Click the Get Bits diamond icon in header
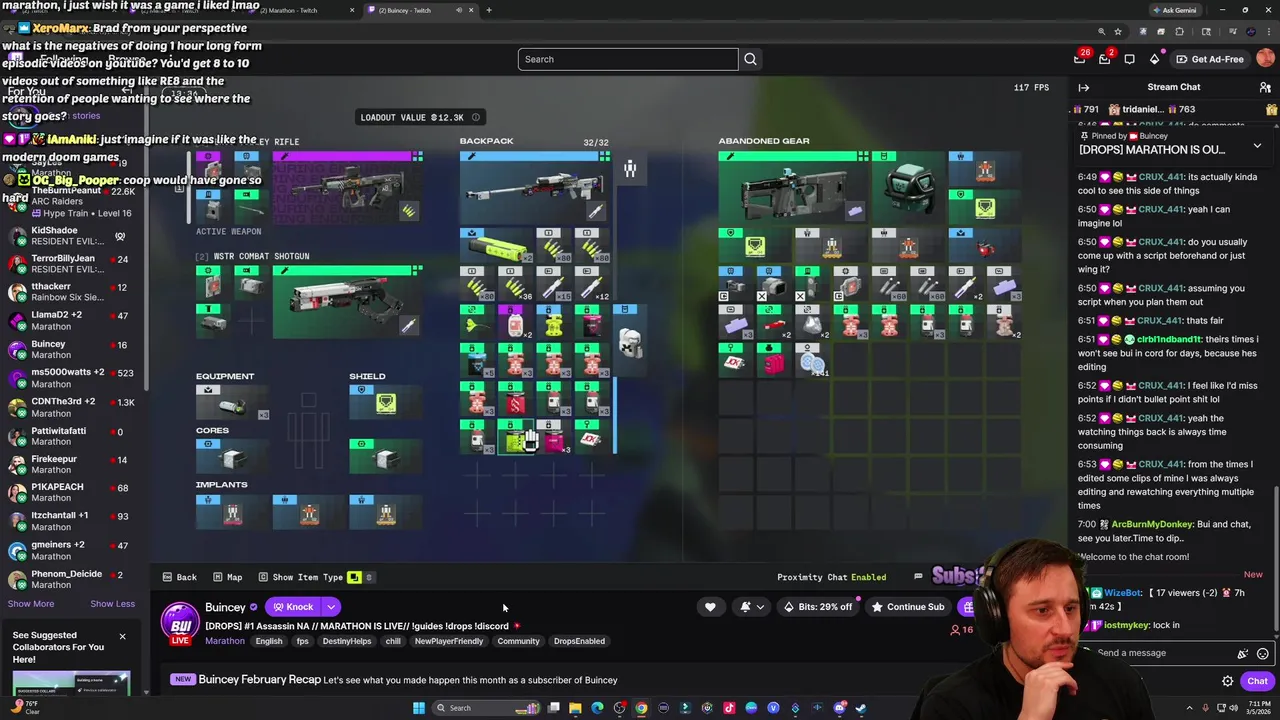The image size is (1280, 720). (1154, 59)
